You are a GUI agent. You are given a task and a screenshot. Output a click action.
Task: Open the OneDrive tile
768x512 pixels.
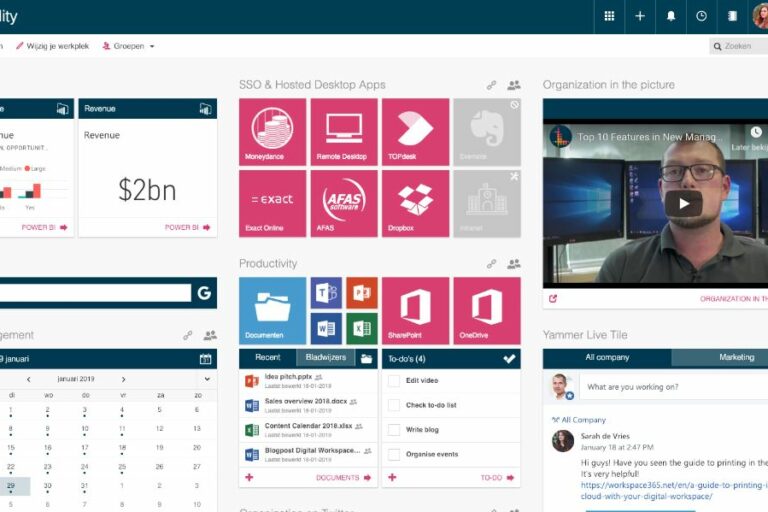(x=487, y=310)
